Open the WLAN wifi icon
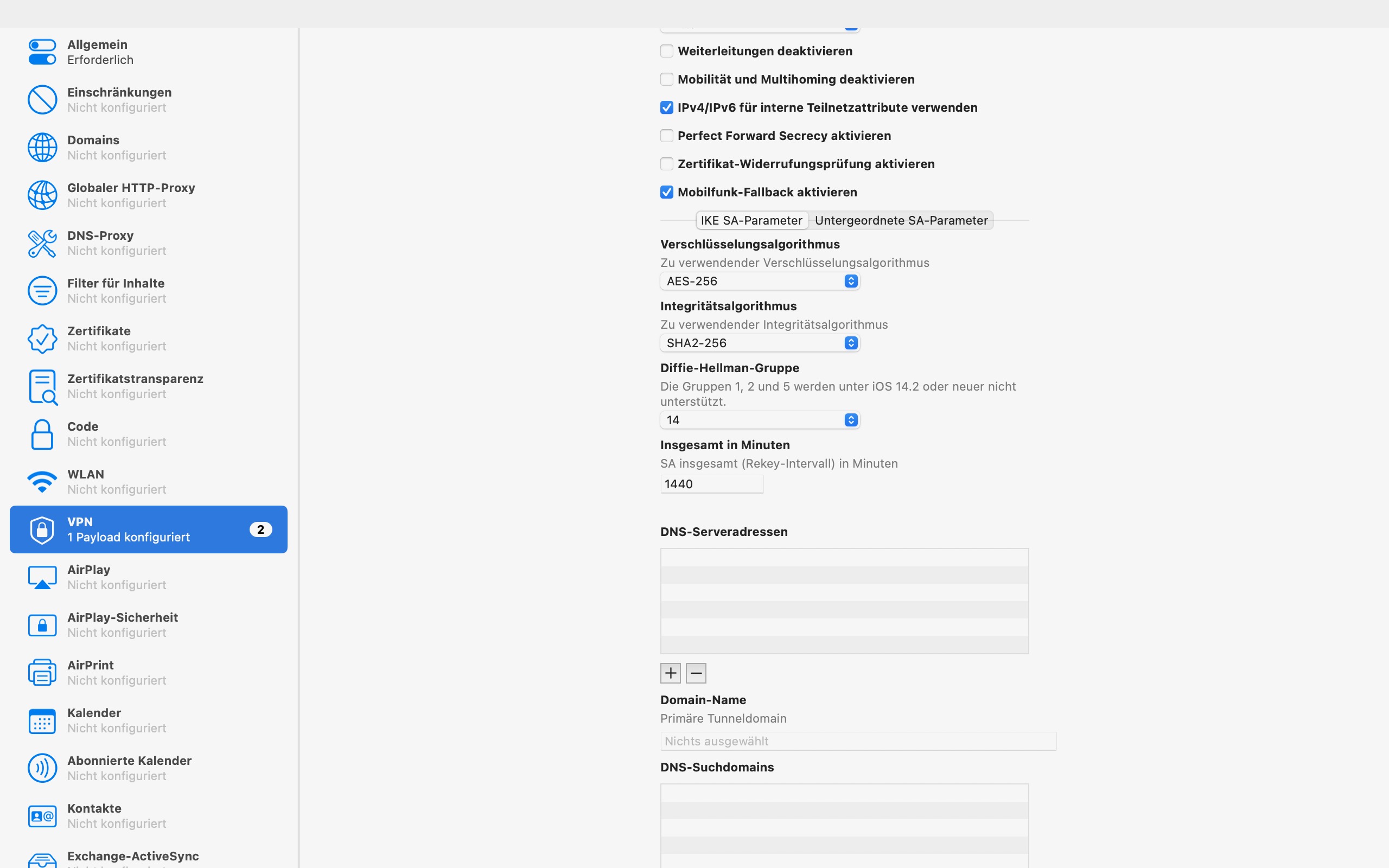Image resolution: width=1389 pixels, height=868 pixels. pos(42,482)
